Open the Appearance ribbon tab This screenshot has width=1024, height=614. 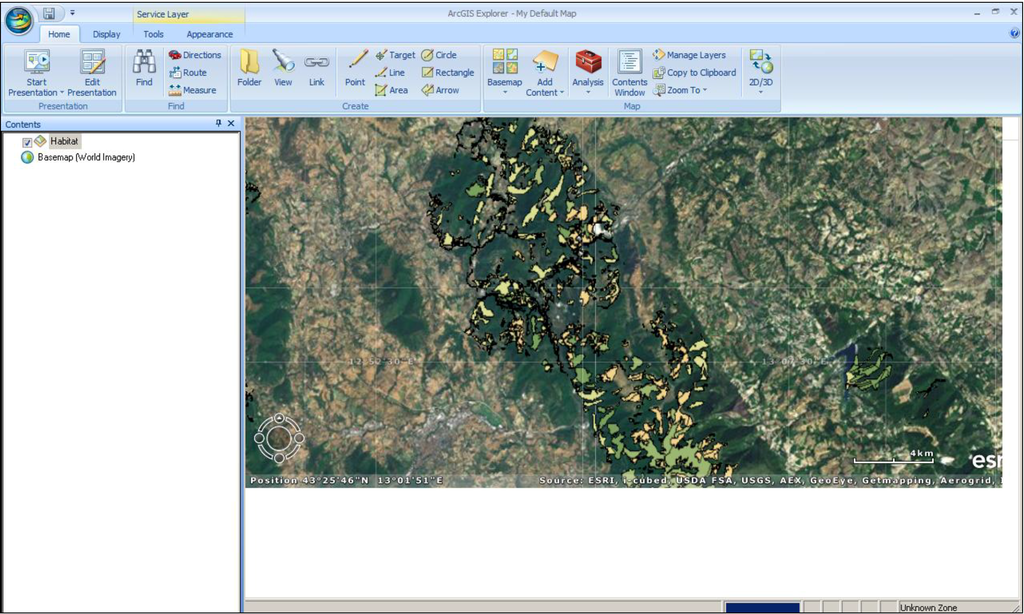point(209,34)
